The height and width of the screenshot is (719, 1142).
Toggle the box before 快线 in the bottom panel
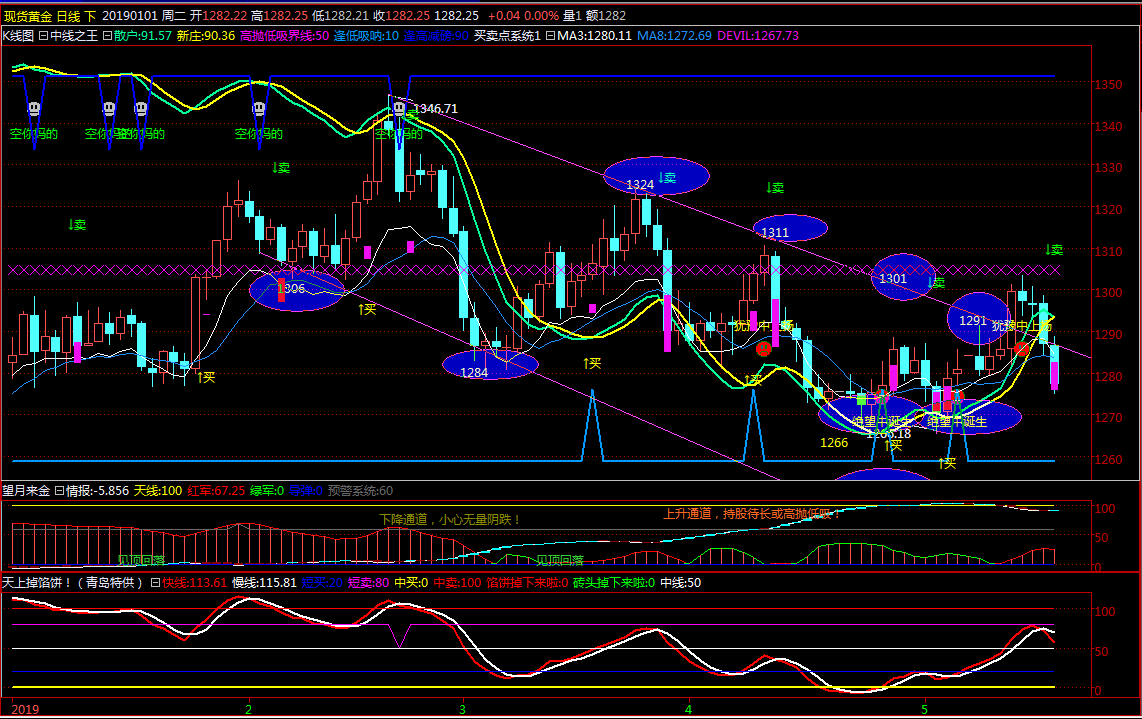click(155, 582)
